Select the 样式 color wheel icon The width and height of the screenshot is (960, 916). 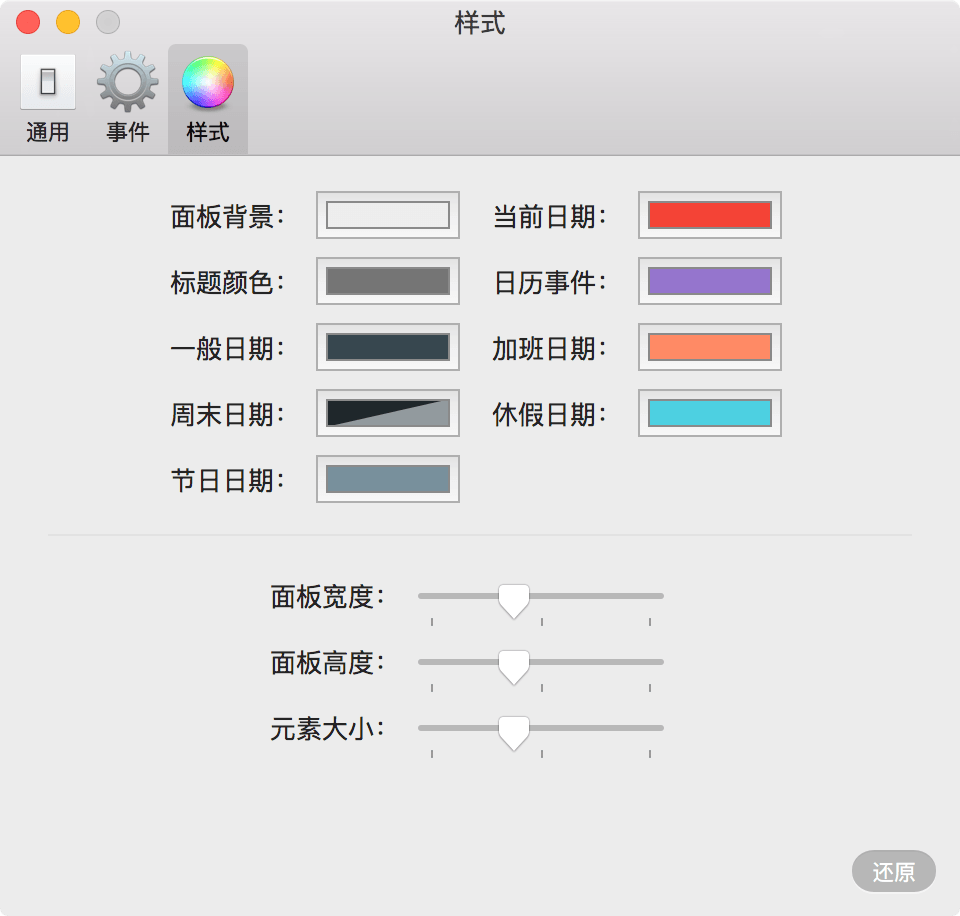tap(208, 82)
